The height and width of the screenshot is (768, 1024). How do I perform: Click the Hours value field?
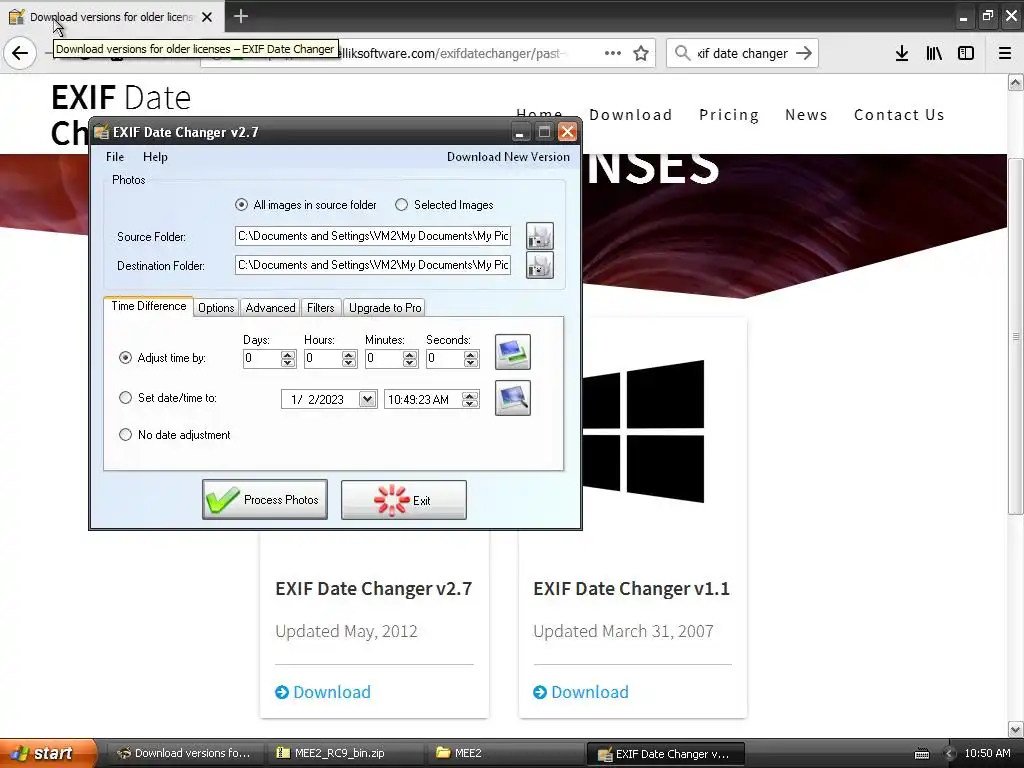[x=323, y=359]
